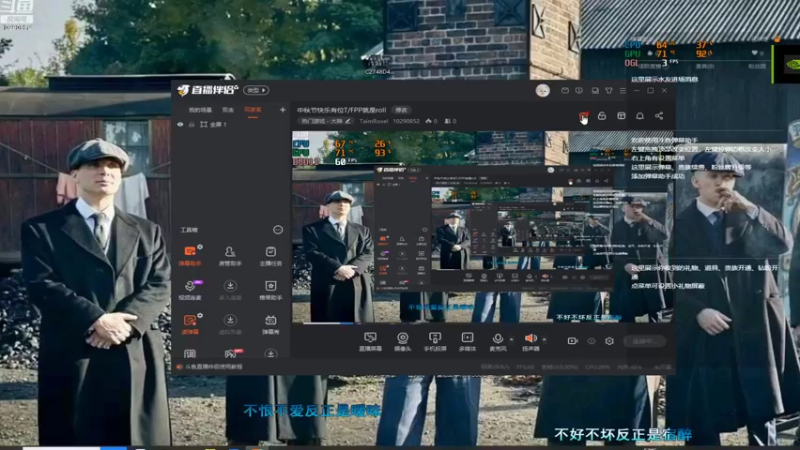
Task: Open the chat message icon in title bar
Action: [579, 90]
